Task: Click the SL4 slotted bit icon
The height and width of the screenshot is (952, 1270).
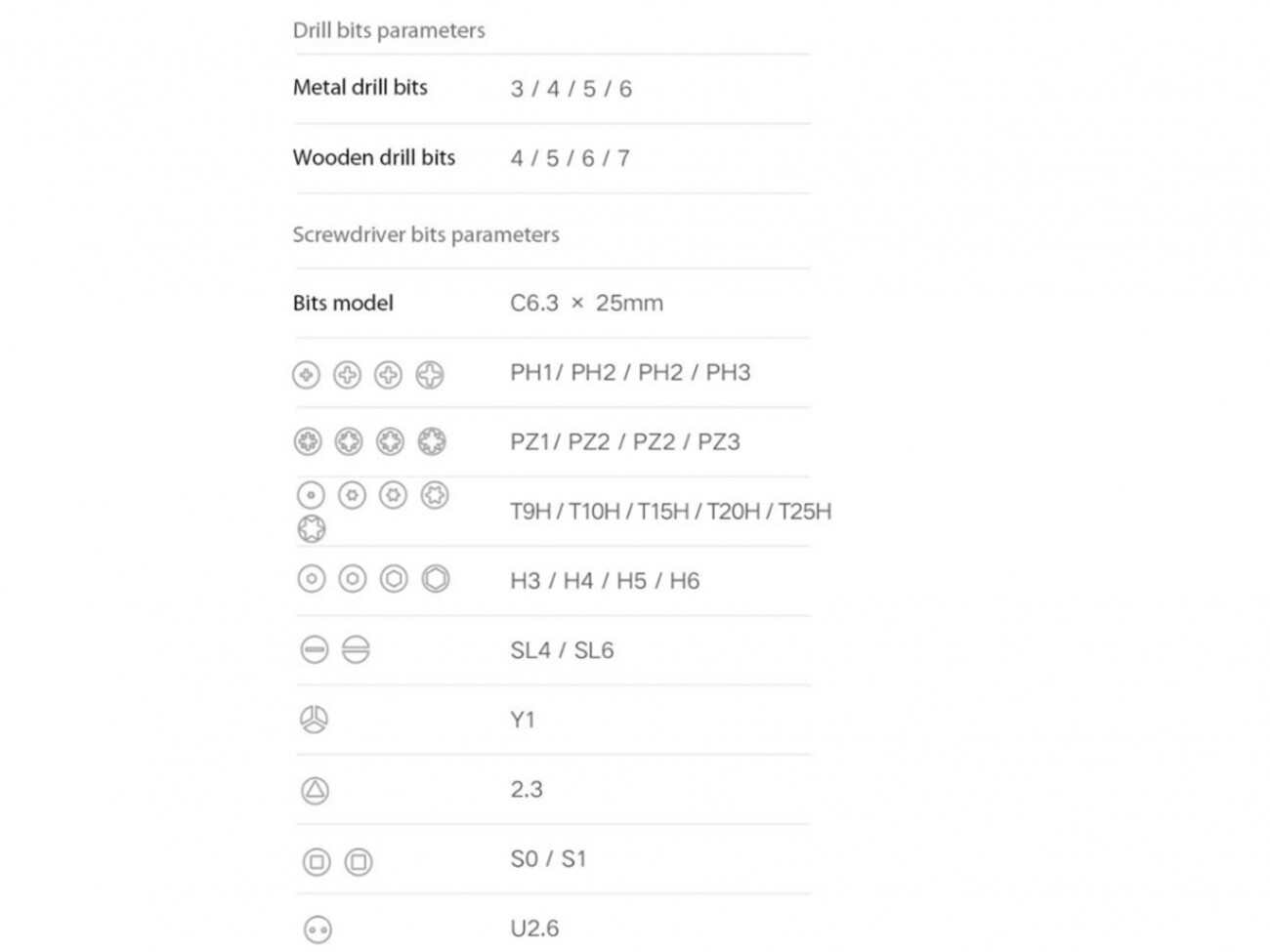Action: (x=314, y=649)
